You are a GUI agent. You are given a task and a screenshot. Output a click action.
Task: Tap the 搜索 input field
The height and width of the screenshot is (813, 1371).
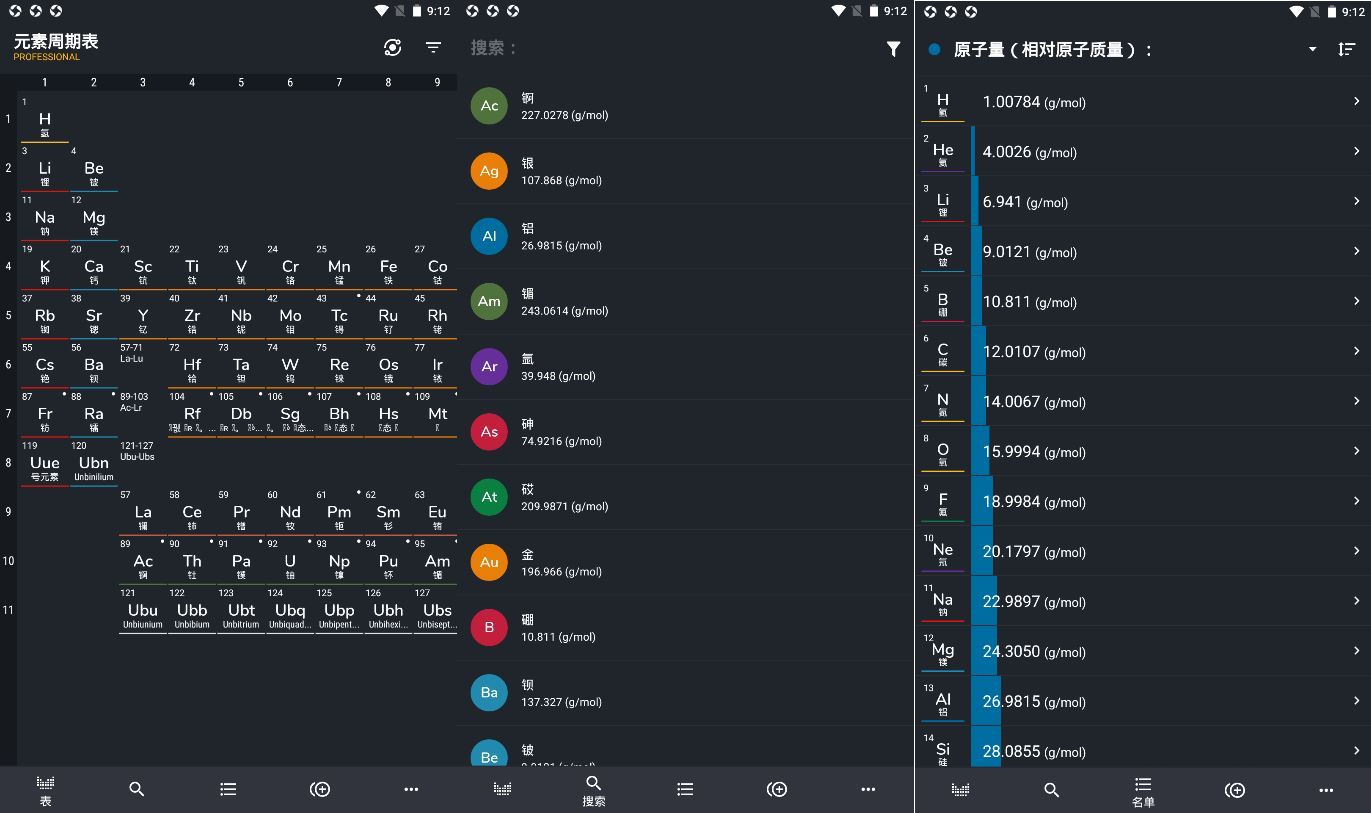pos(670,48)
